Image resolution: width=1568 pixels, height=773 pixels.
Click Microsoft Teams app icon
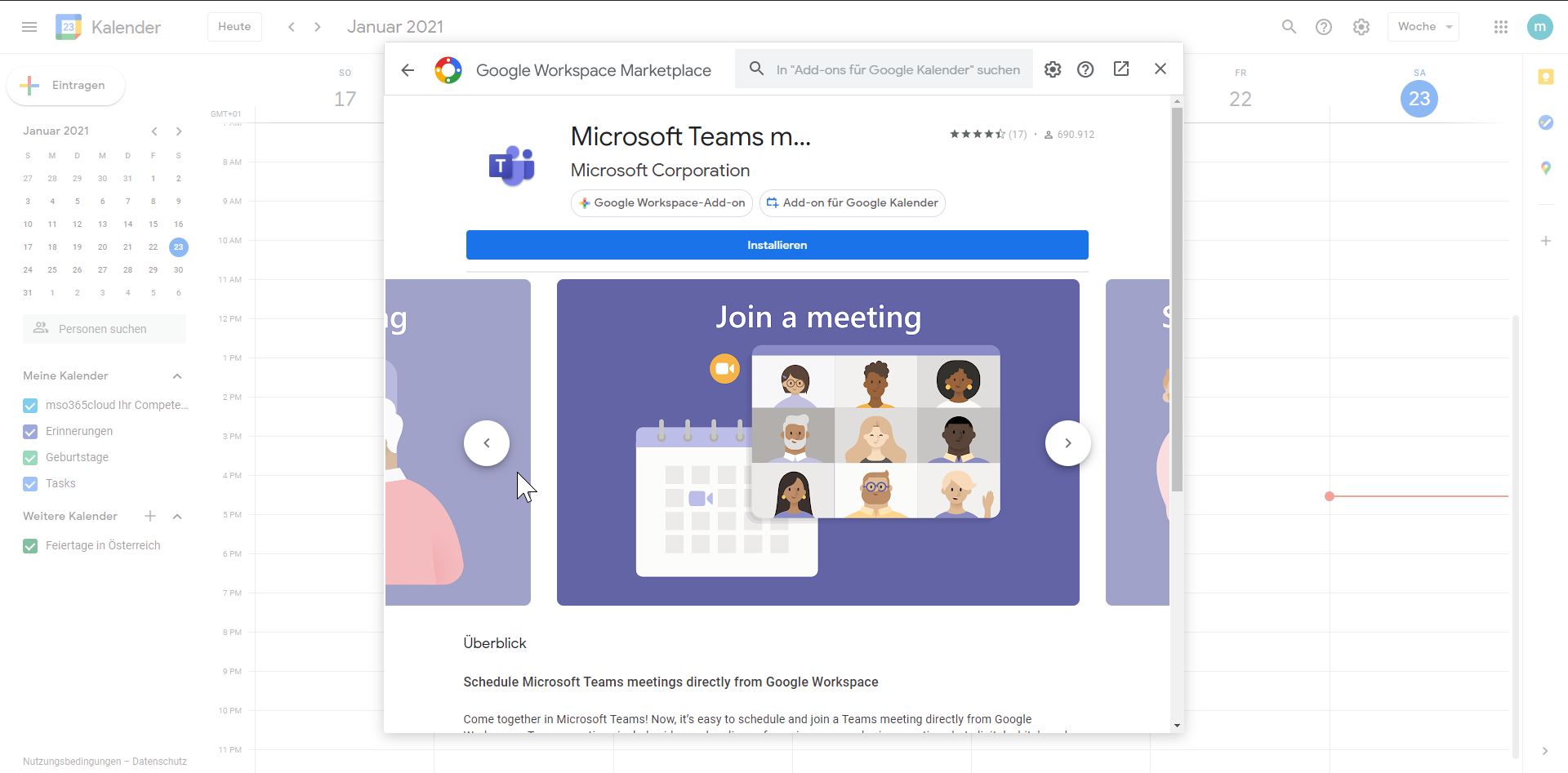[x=512, y=167]
